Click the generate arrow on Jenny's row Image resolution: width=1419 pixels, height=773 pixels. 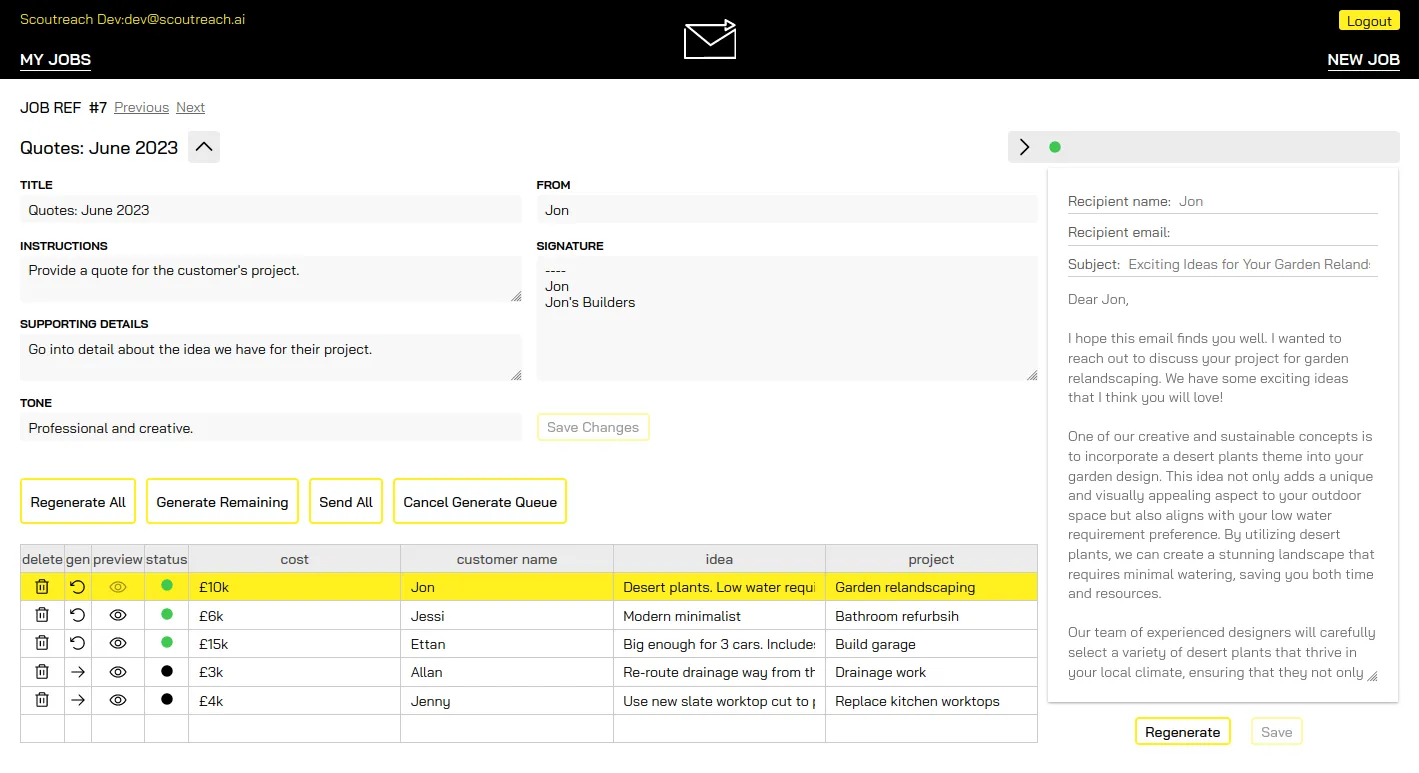(x=78, y=700)
